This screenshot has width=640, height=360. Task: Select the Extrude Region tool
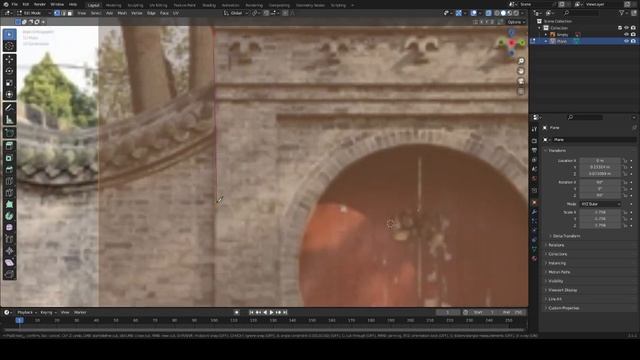click(x=9, y=146)
